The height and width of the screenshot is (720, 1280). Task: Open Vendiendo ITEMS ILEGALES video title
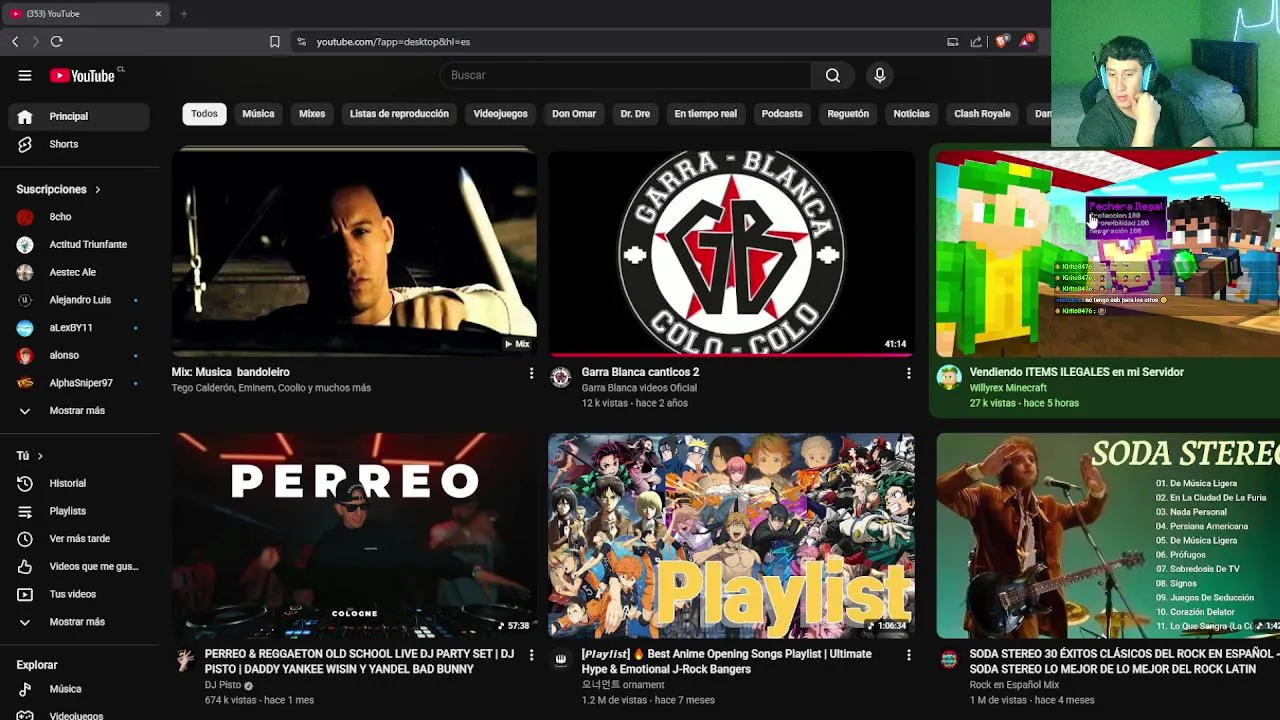click(x=1076, y=372)
